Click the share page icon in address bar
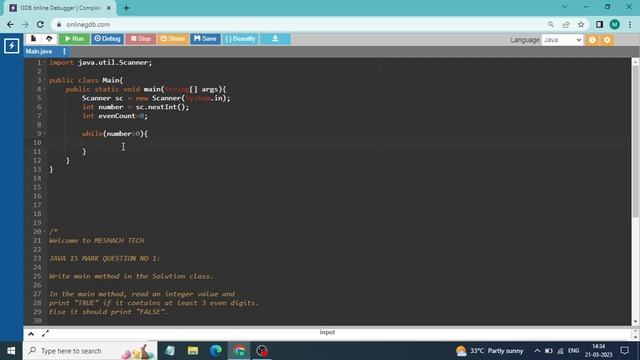640x360 pixels. 566,24
